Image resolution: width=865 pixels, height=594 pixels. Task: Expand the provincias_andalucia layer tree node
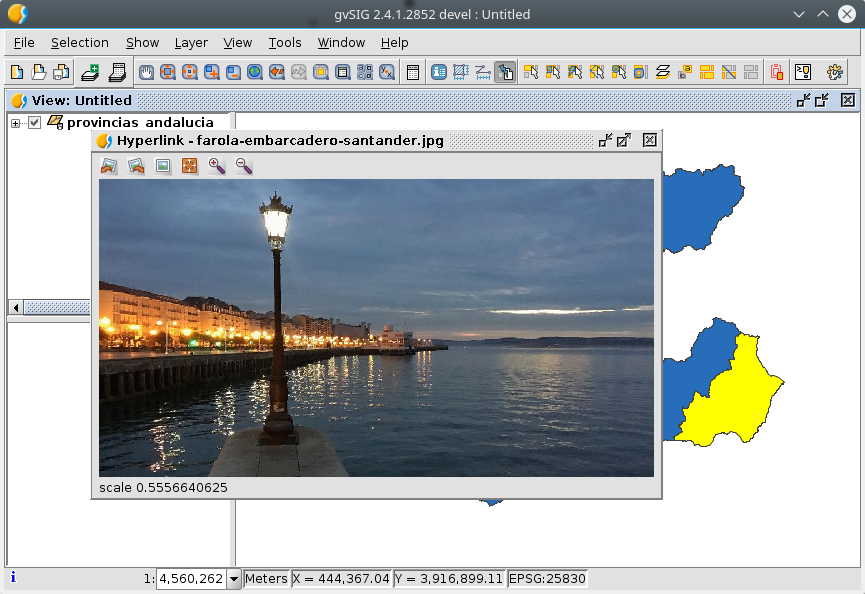coord(16,122)
